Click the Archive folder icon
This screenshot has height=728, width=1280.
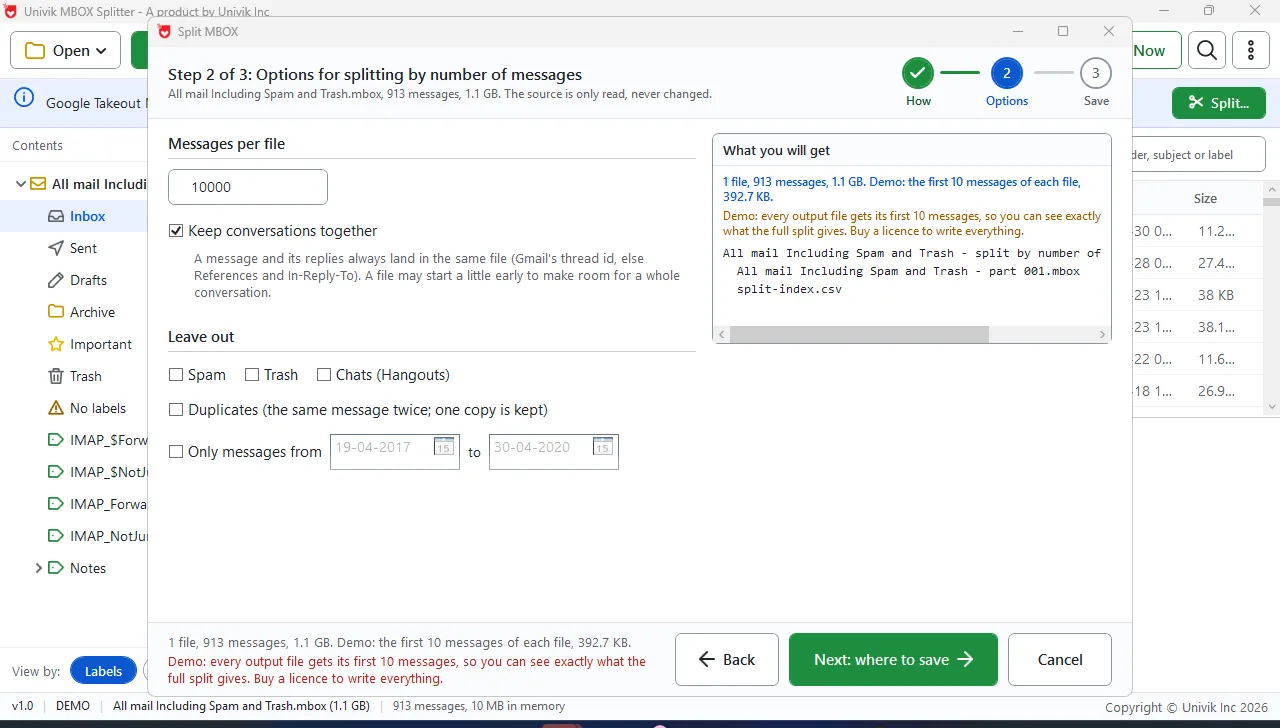click(x=56, y=312)
